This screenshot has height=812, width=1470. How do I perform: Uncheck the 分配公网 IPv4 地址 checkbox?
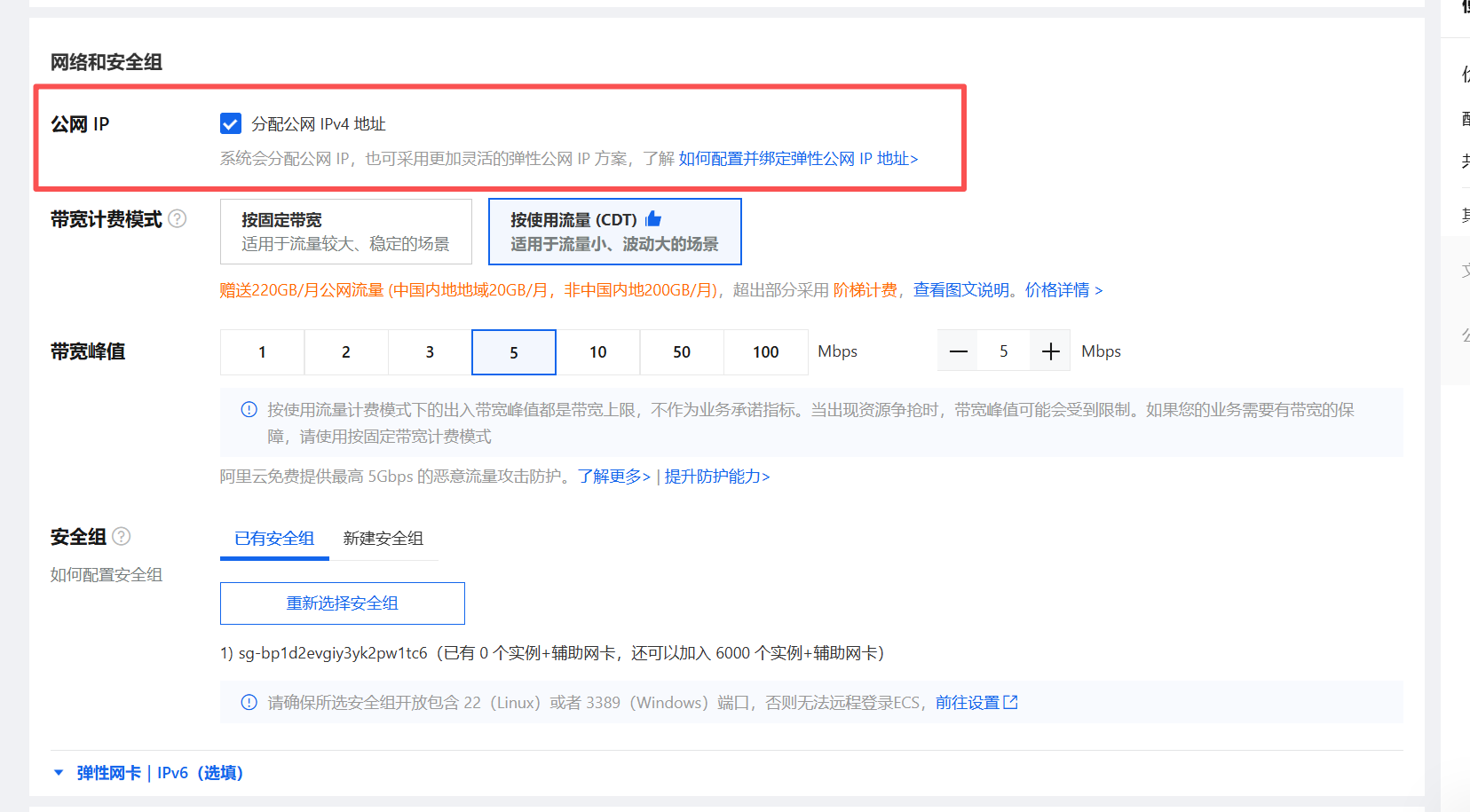pos(231,123)
